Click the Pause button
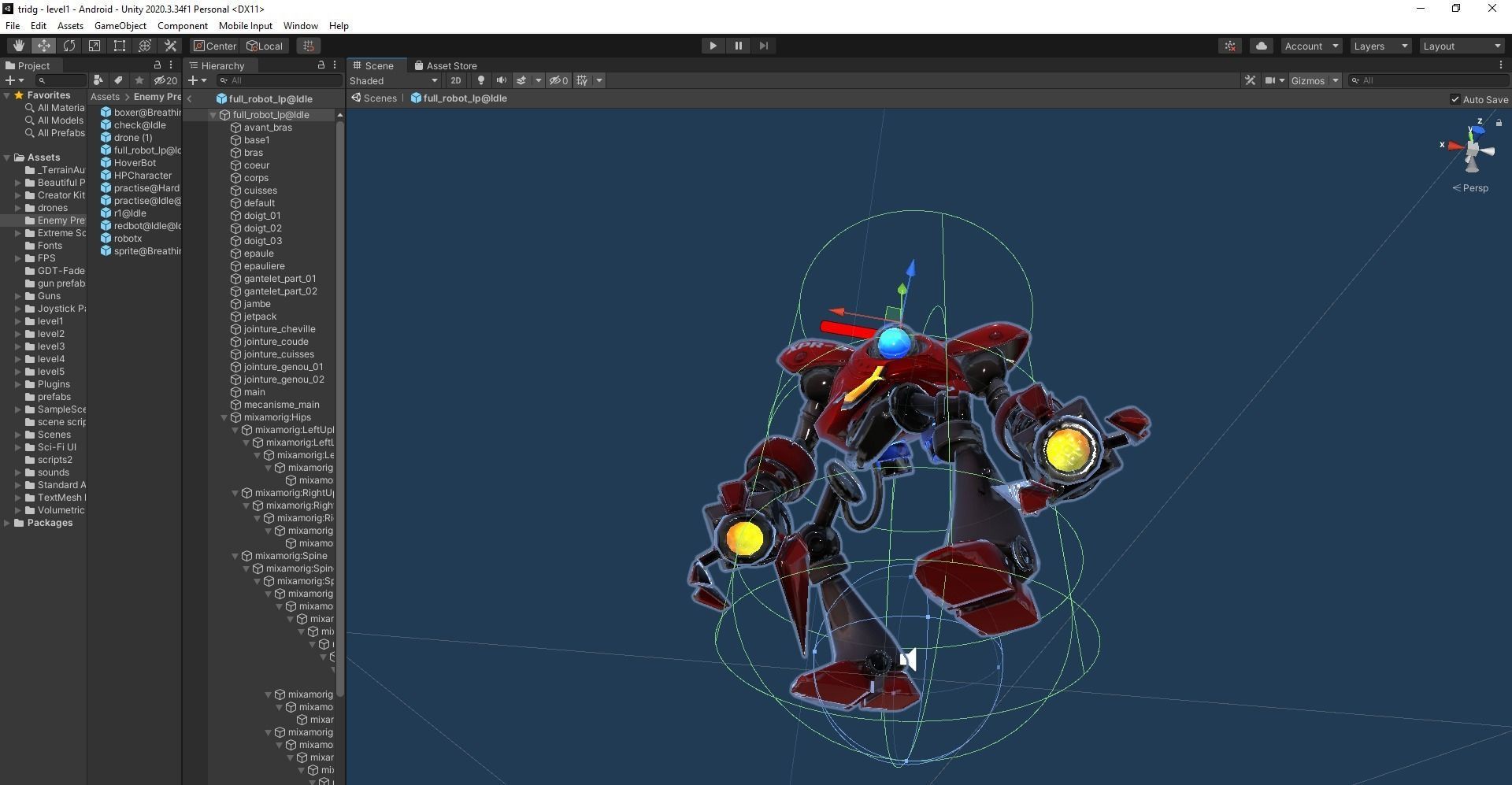This screenshot has width=1512, height=785. pyautogui.click(x=738, y=46)
